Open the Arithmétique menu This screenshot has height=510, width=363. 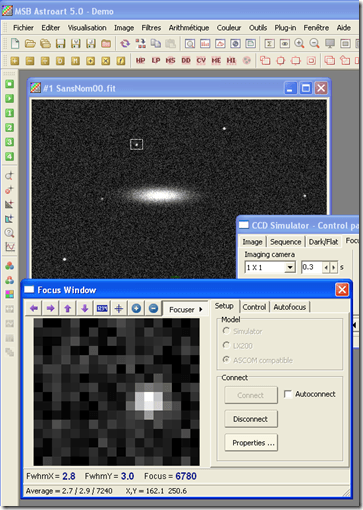click(189, 28)
